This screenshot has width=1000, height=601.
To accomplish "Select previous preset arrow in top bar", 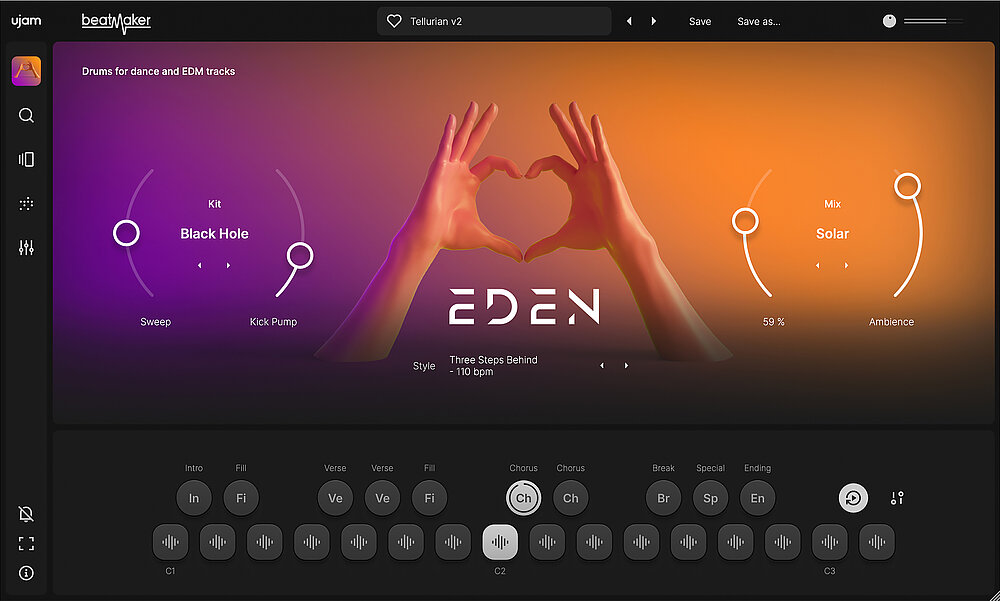I will click(629, 21).
